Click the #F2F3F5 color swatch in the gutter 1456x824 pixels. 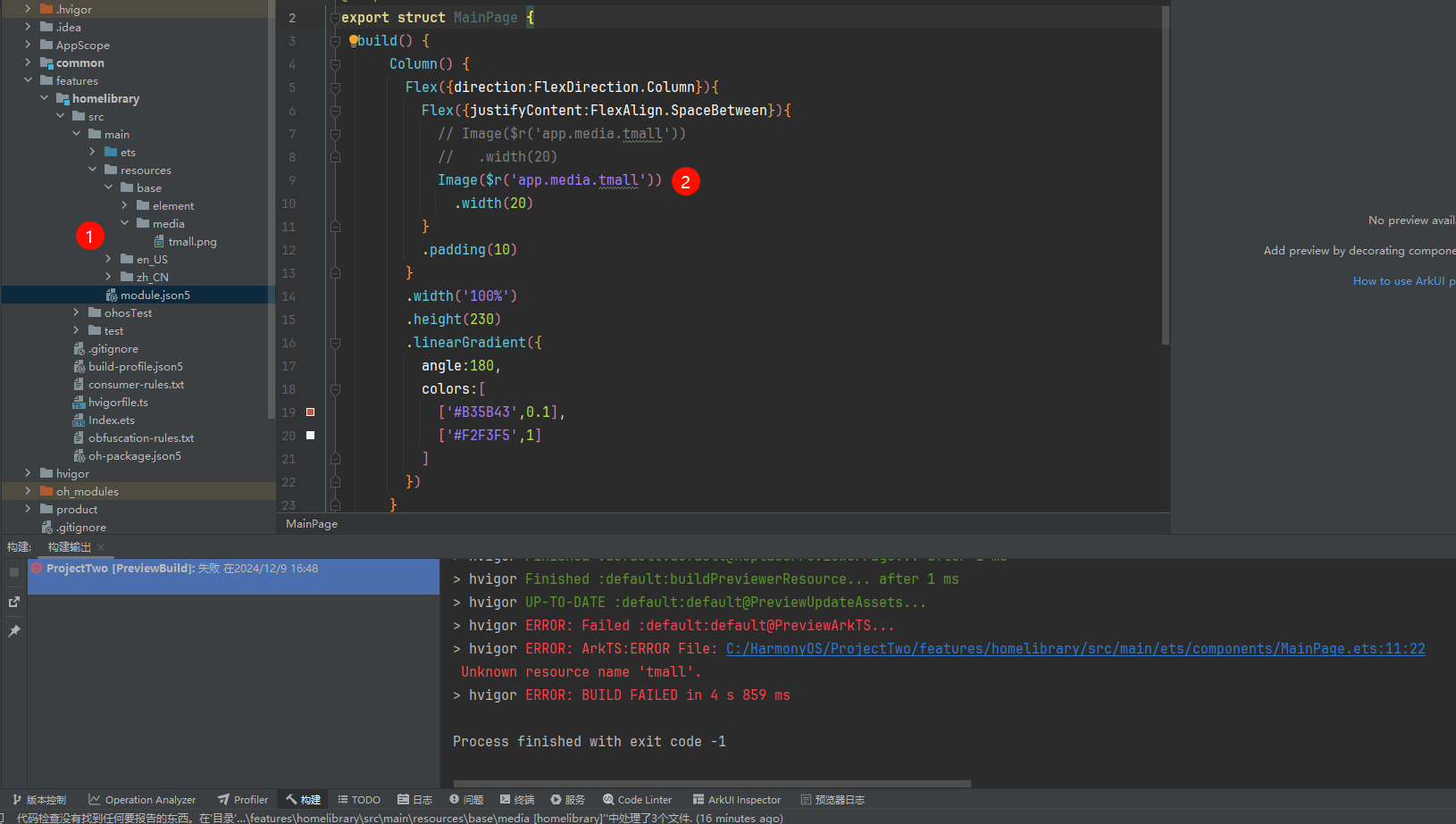pos(311,436)
